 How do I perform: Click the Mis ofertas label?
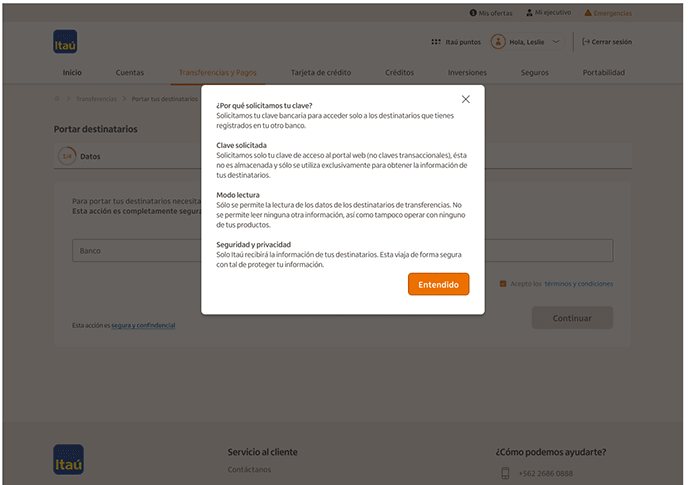coord(495,13)
